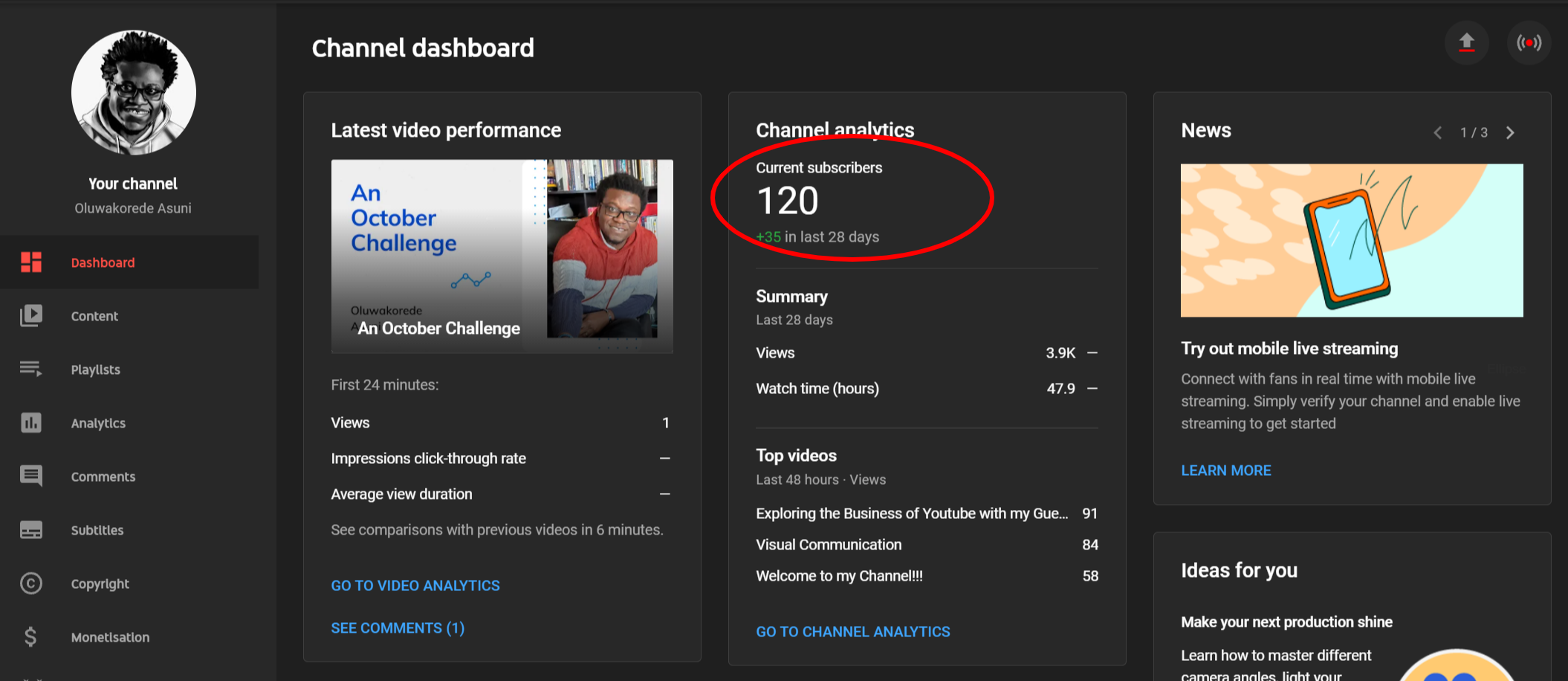Go to previous News card
The height and width of the screenshot is (681, 1568).
pyautogui.click(x=1438, y=133)
